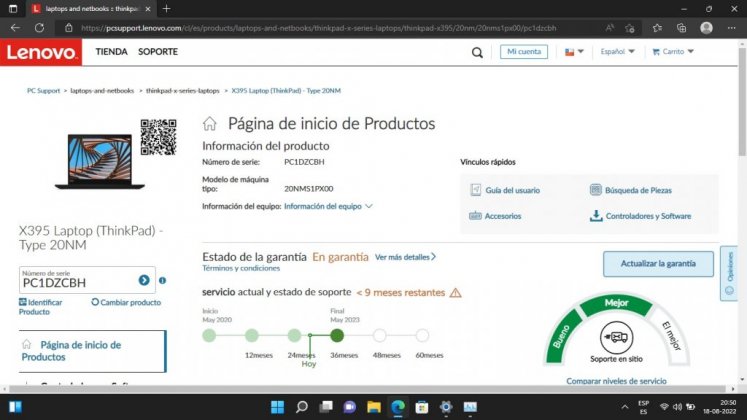Select the 48meses warranty timeline point
The image size is (747, 420).
click(380, 335)
